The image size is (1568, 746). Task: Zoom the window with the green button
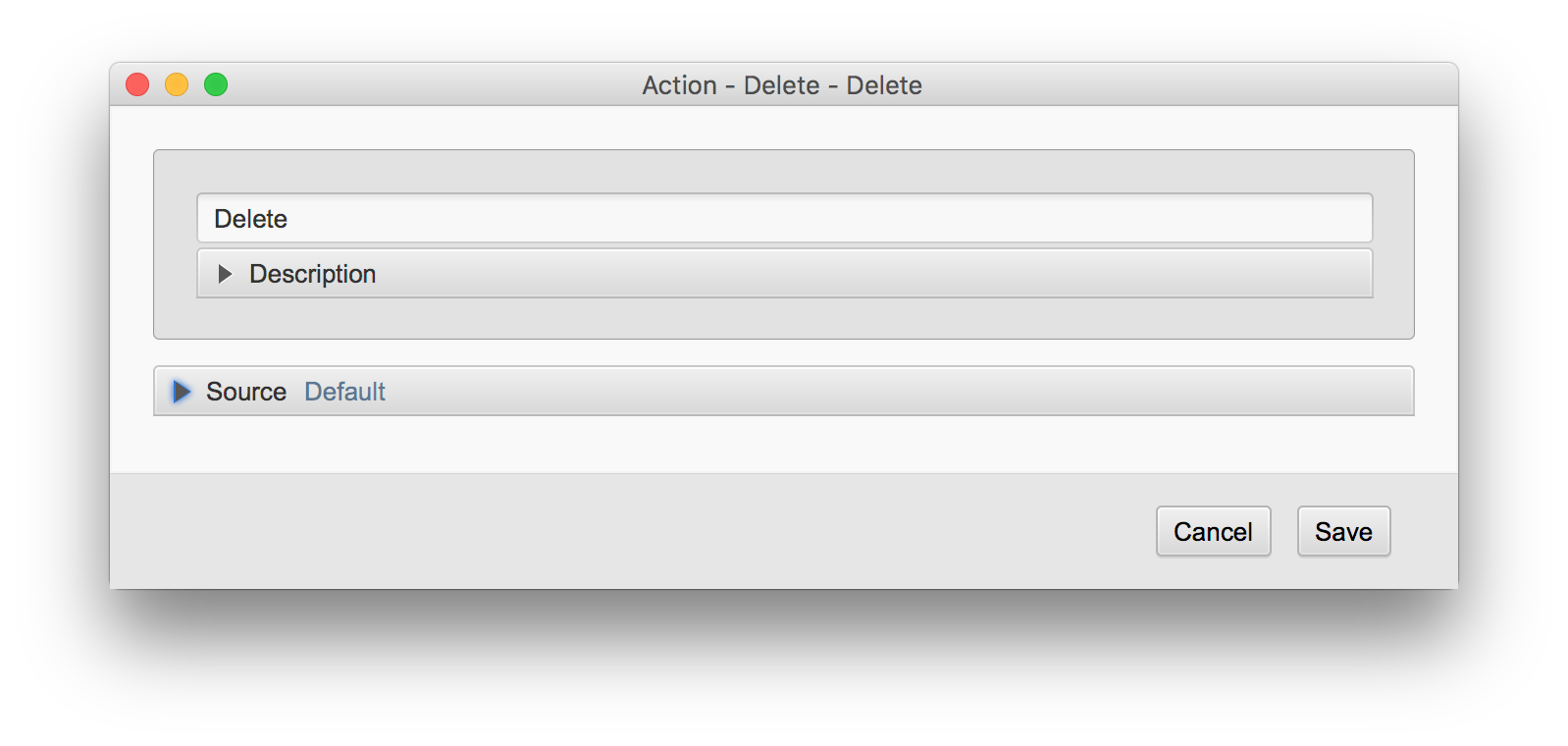(216, 85)
